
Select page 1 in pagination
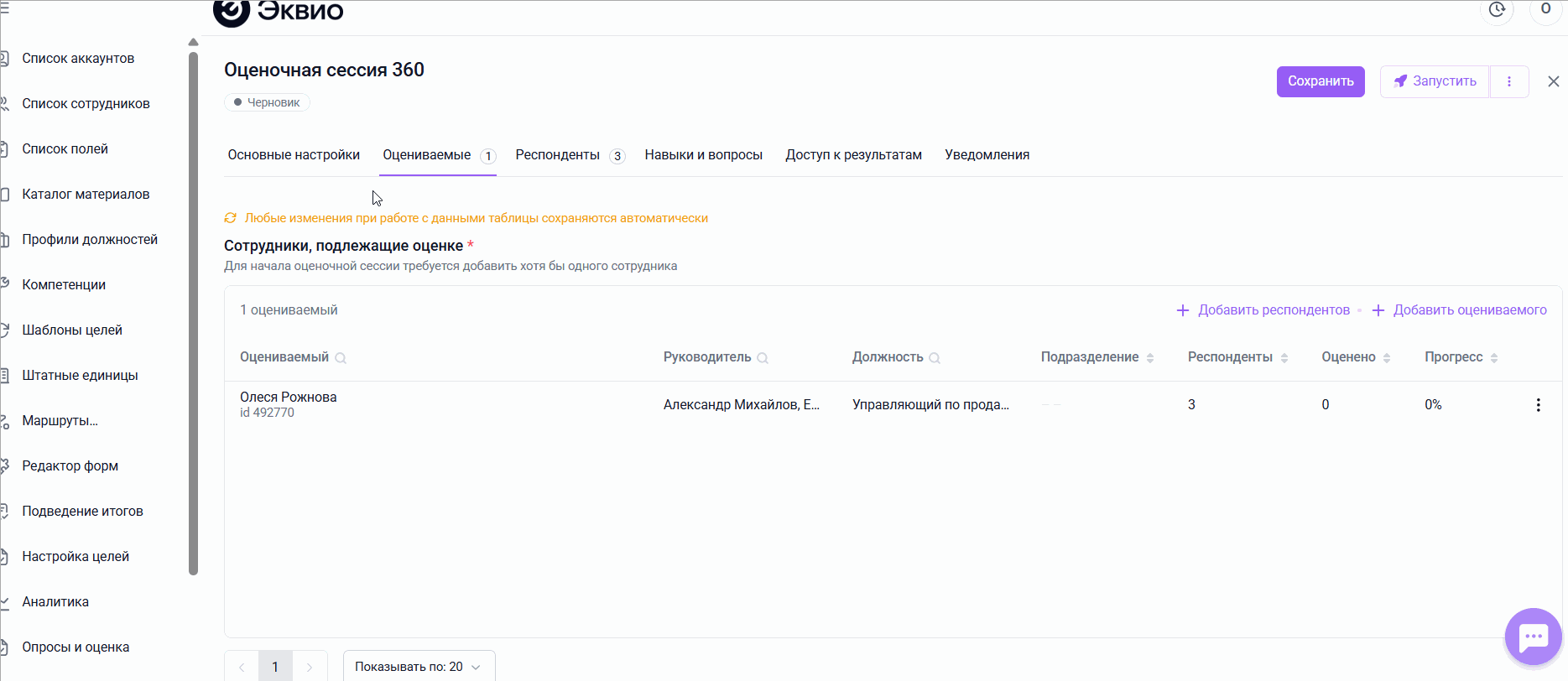[x=275, y=668]
